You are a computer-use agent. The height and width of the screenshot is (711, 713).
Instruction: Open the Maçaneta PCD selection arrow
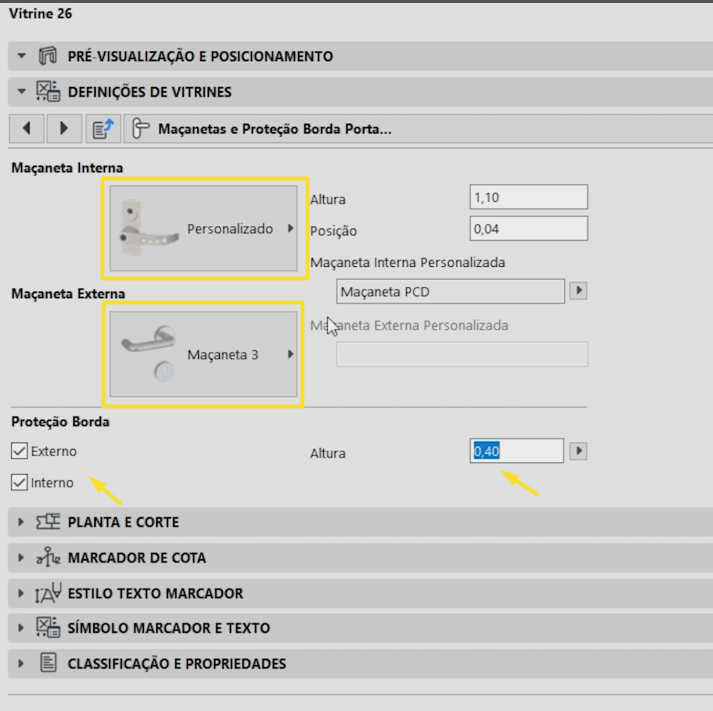578,290
